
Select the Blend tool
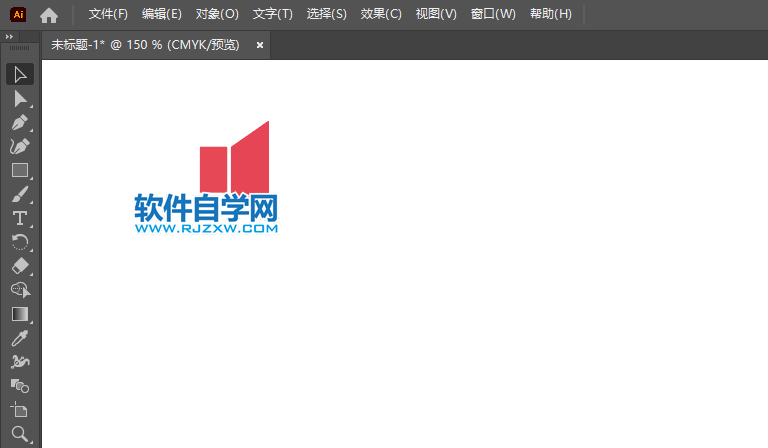point(20,386)
